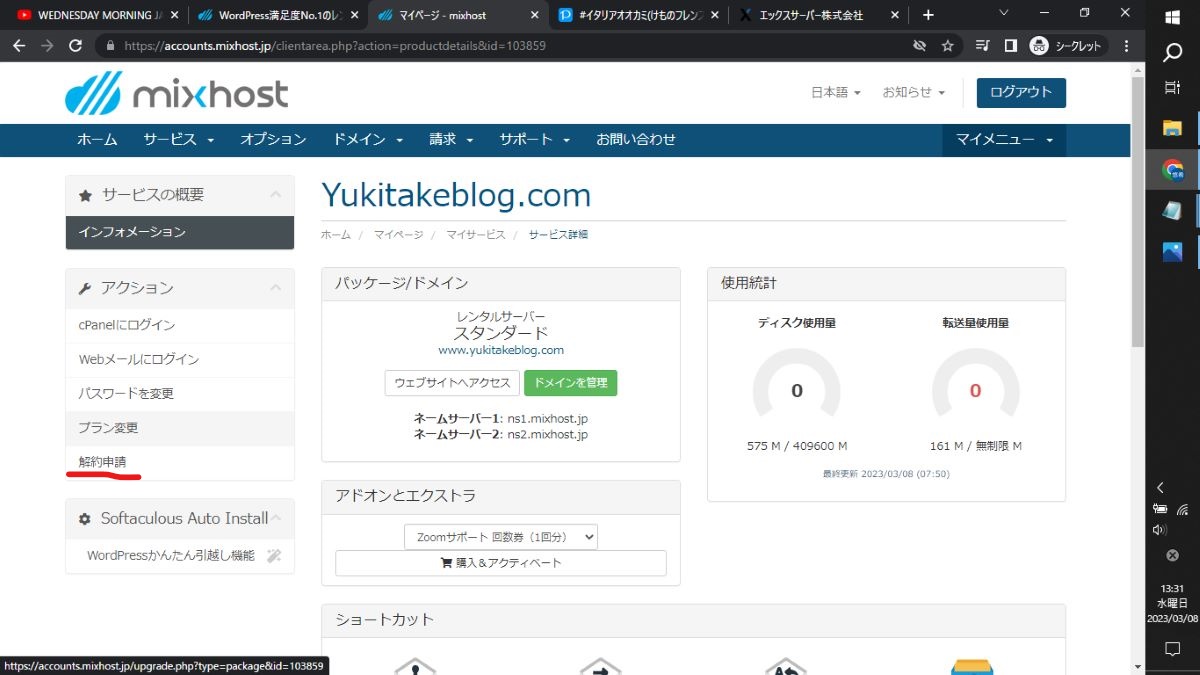Expand the サポート menu
This screenshot has width=1200, height=675.
(x=535, y=140)
